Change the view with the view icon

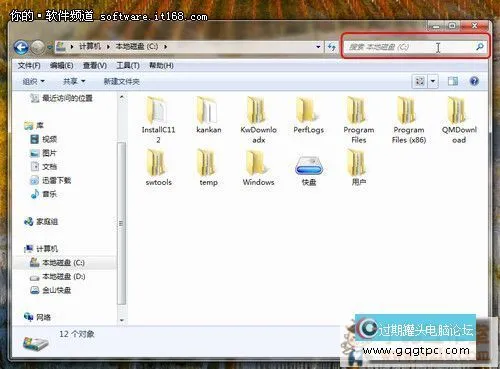coord(420,81)
